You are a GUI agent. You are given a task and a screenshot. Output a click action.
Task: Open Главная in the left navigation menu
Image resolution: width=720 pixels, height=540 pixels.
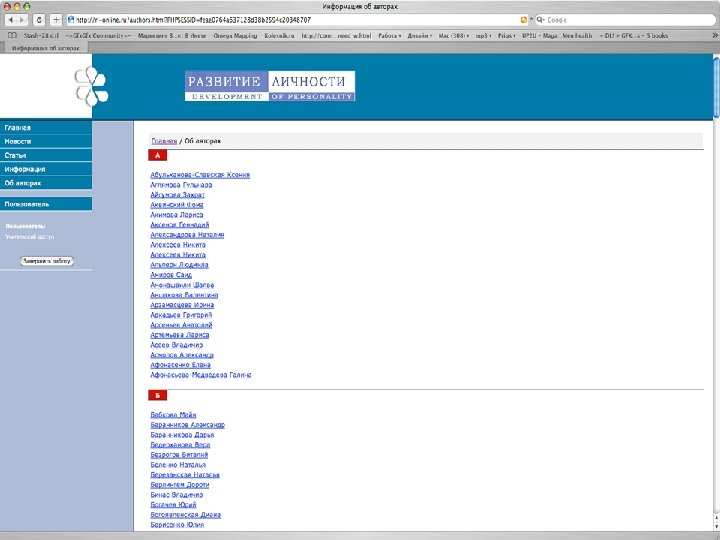pos(46,128)
